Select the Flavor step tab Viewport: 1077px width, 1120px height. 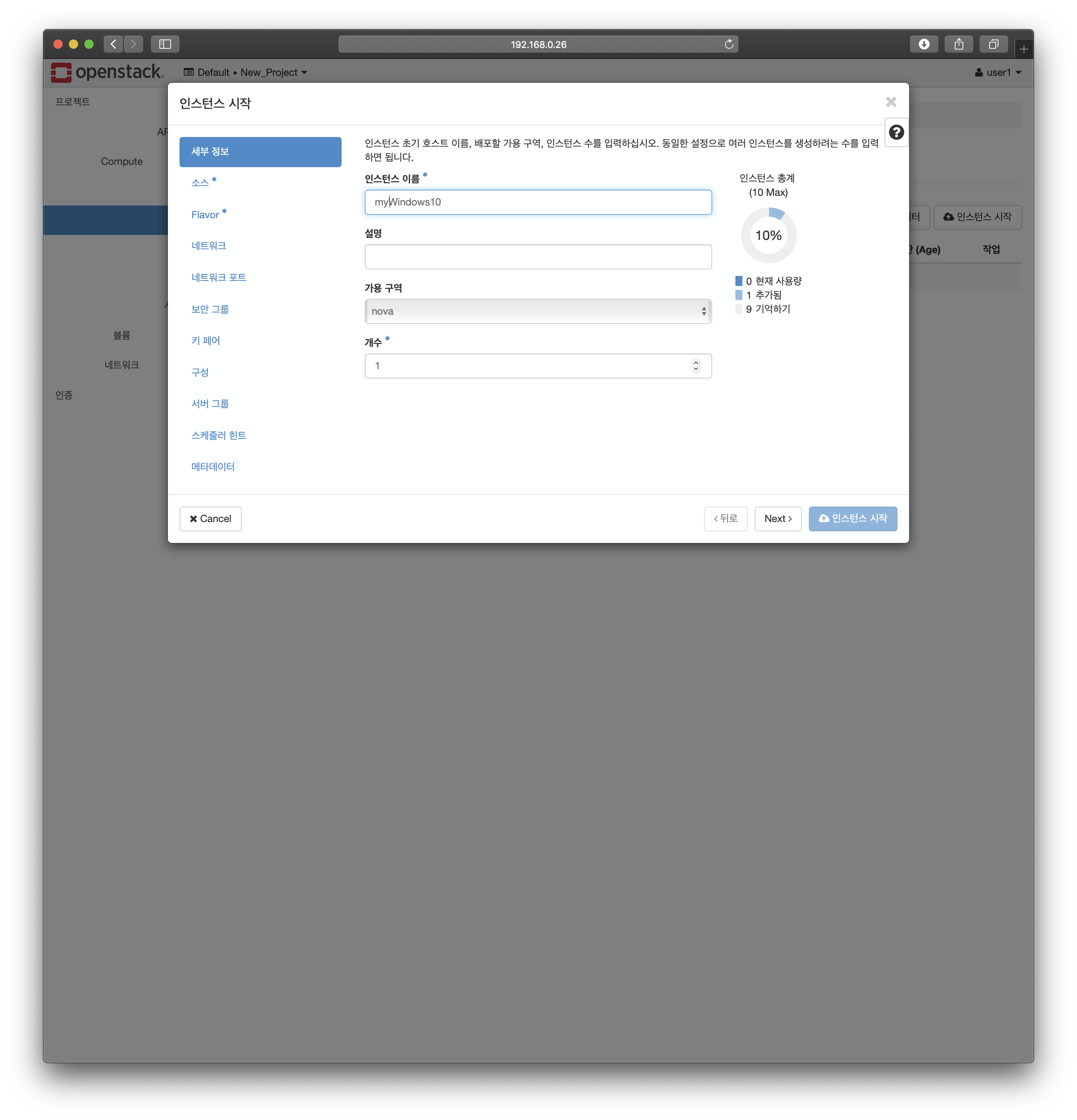[205, 215]
